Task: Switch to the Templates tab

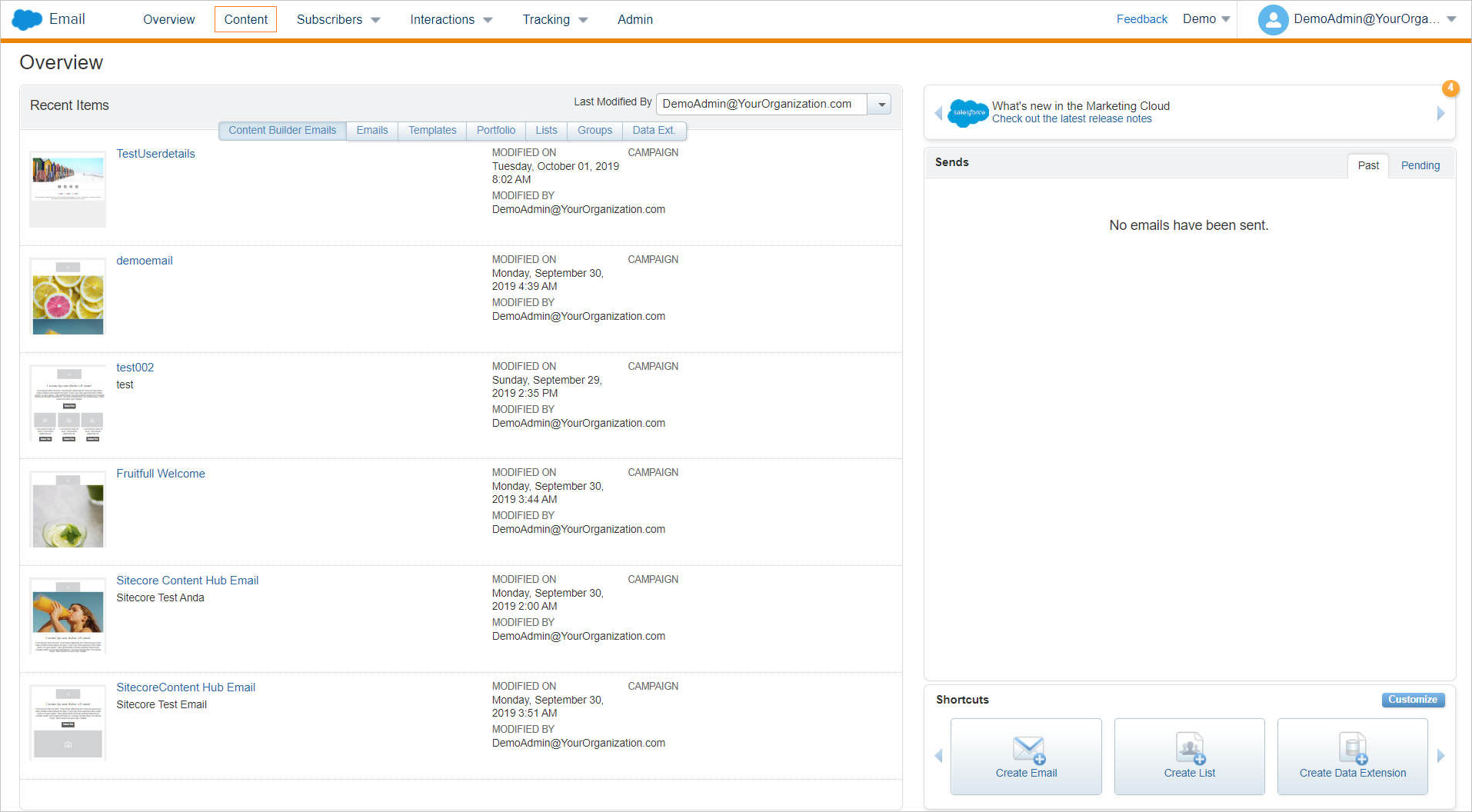Action: (431, 130)
